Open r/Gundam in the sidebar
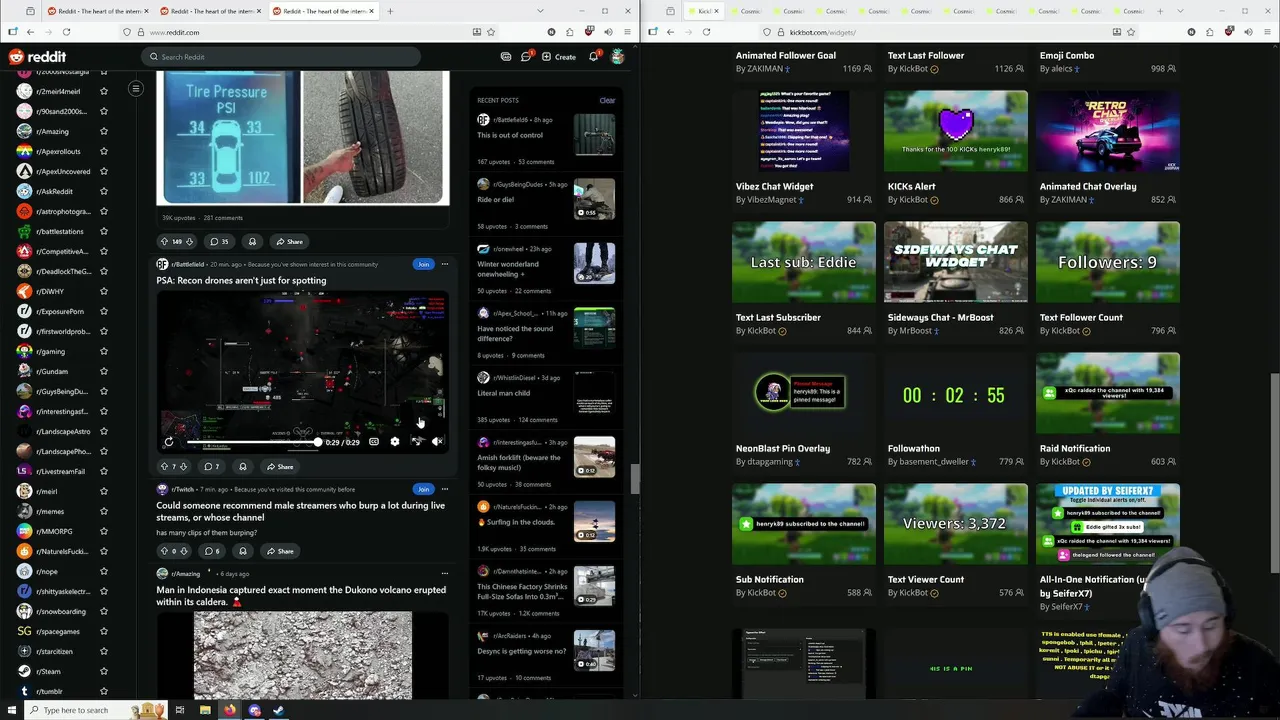1280x720 pixels. (52, 371)
